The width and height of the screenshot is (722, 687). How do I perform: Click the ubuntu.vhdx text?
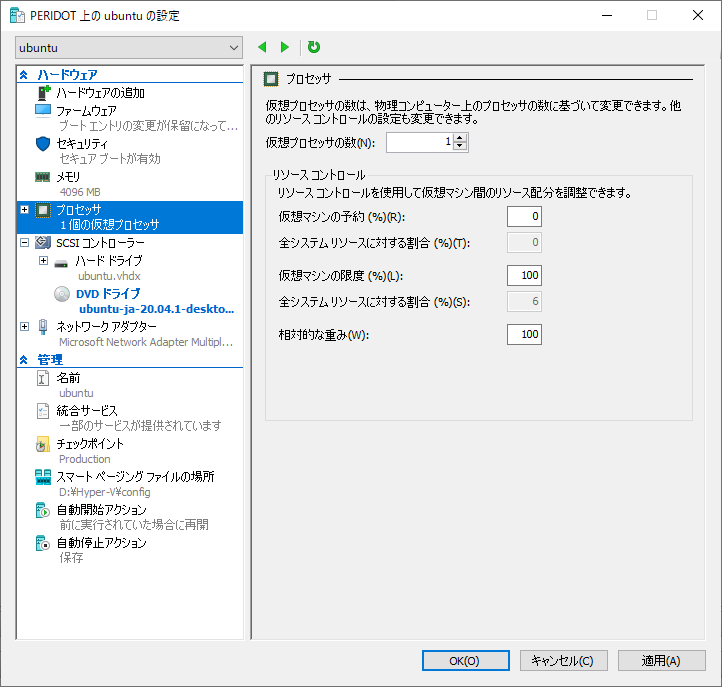pyautogui.click(x=109, y=276)
